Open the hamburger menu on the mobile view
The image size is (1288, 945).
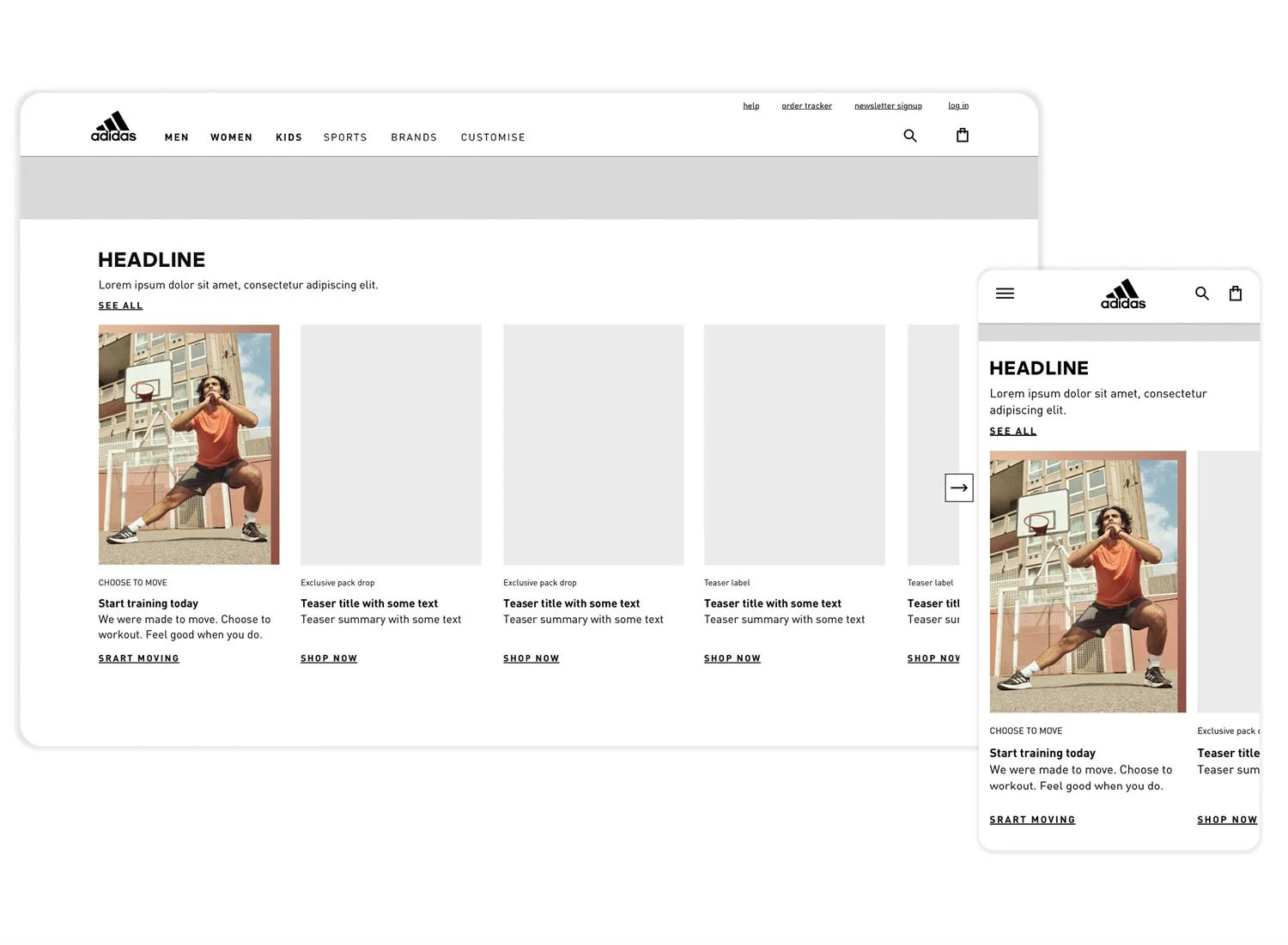coord(1004,293)
